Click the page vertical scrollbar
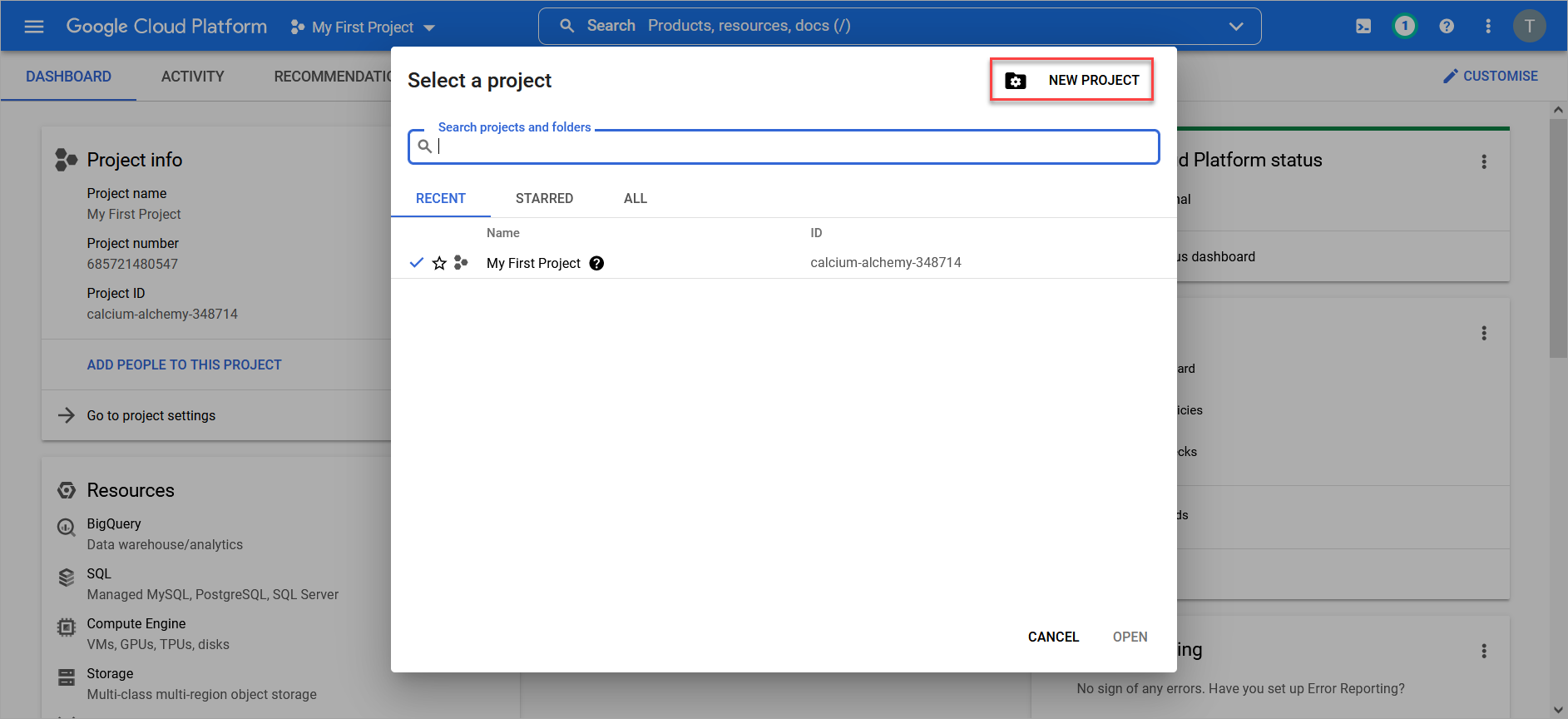 (1559, 238)
